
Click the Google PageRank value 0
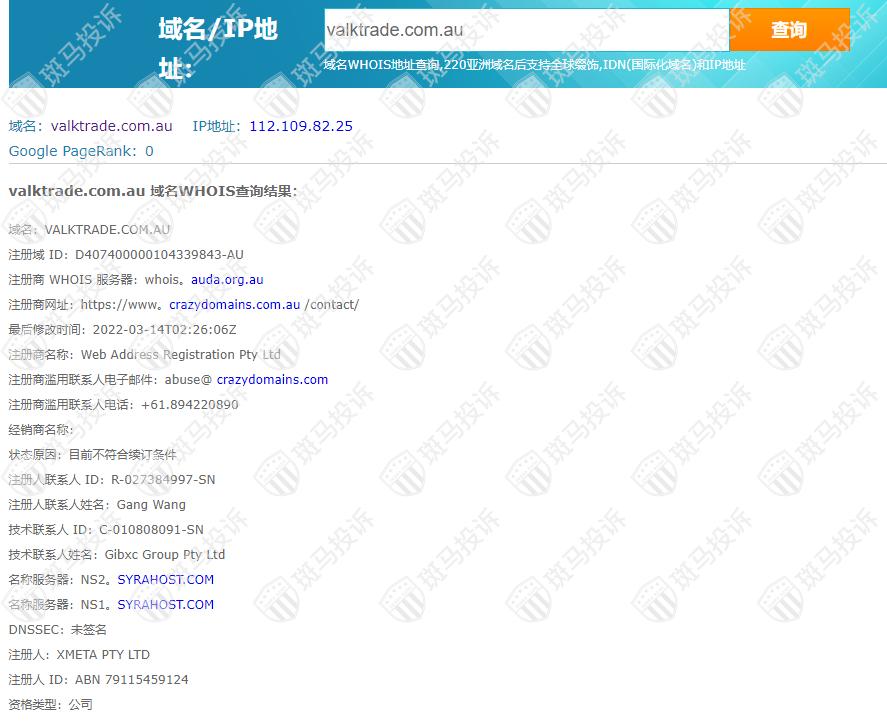(149, 151)
